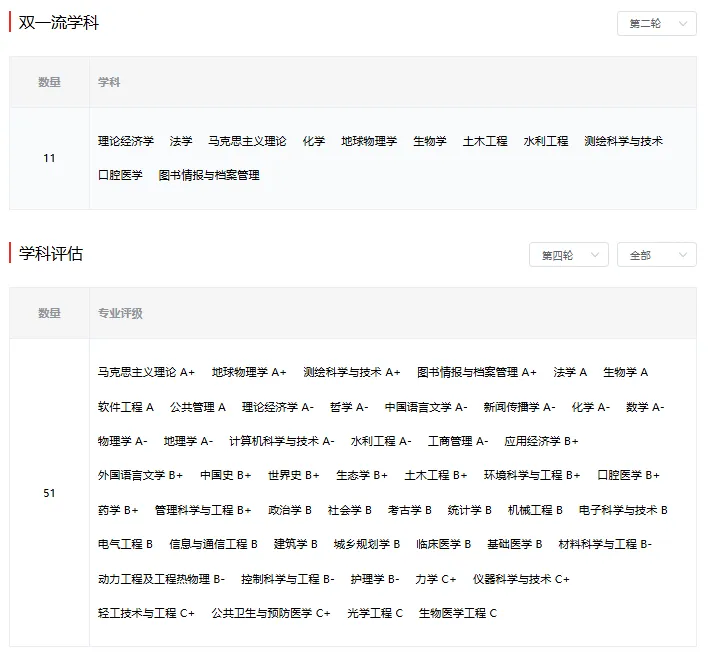Viewport: 709px width, 654px height.
Task: Select 软件工程 A rating
Action: tap(126, 407)
